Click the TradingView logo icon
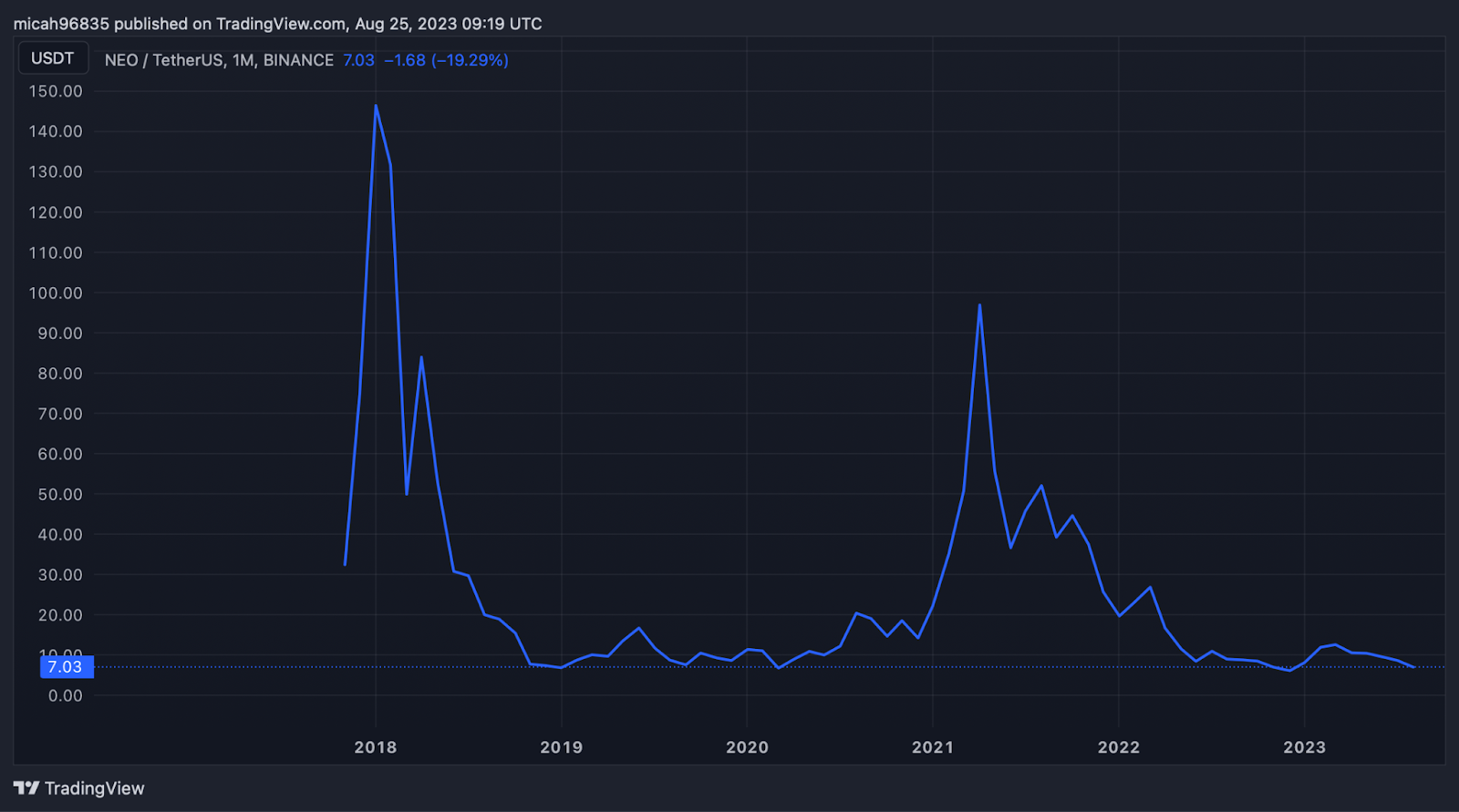This screenshot has width=1459, height=812. [26, 788]
